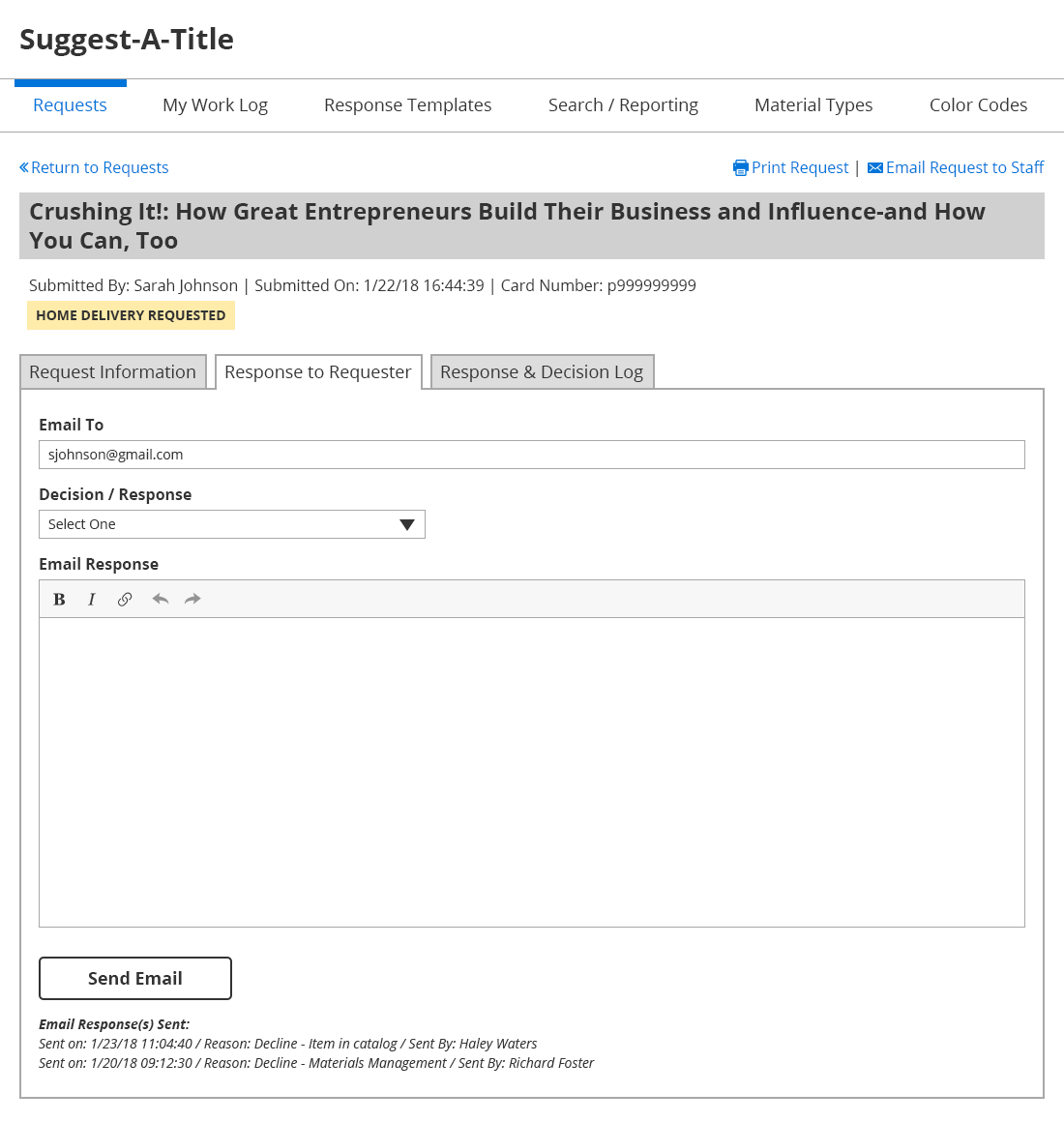Screen dimensions: 1064x1122
Task: Open Response Templates
Action: (x=408, y=105)
